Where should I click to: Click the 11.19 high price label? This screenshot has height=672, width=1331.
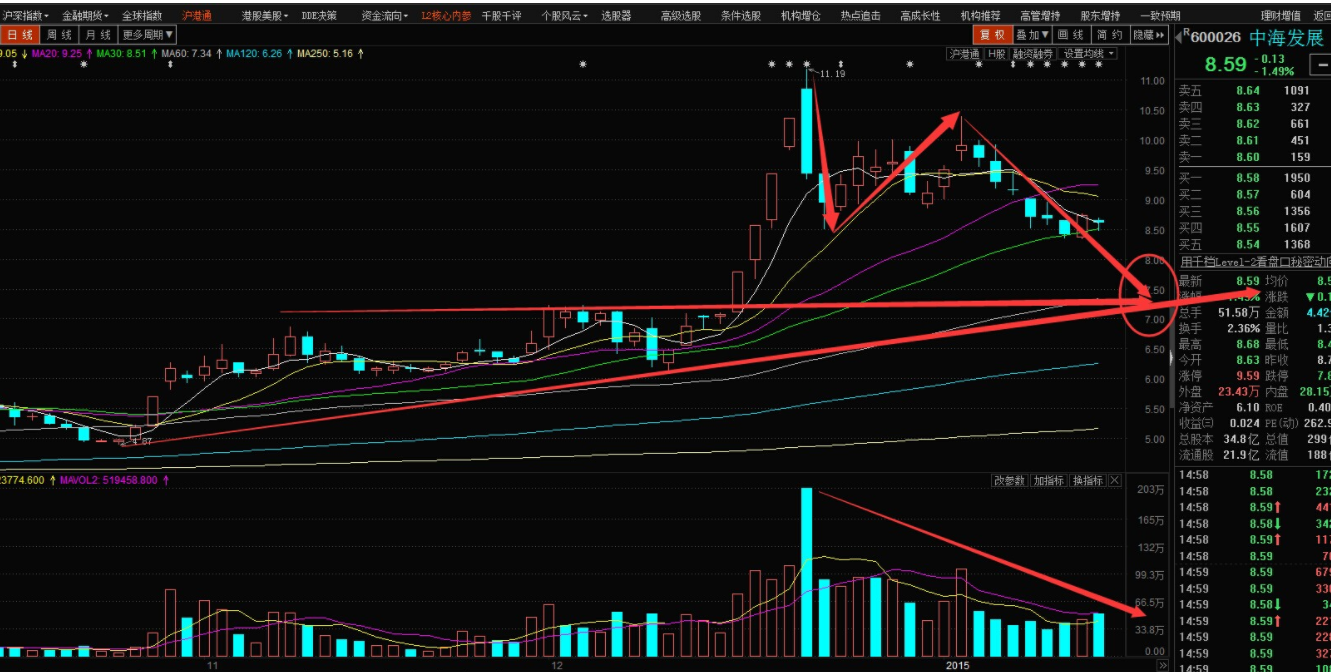click(x=833, y=74)
